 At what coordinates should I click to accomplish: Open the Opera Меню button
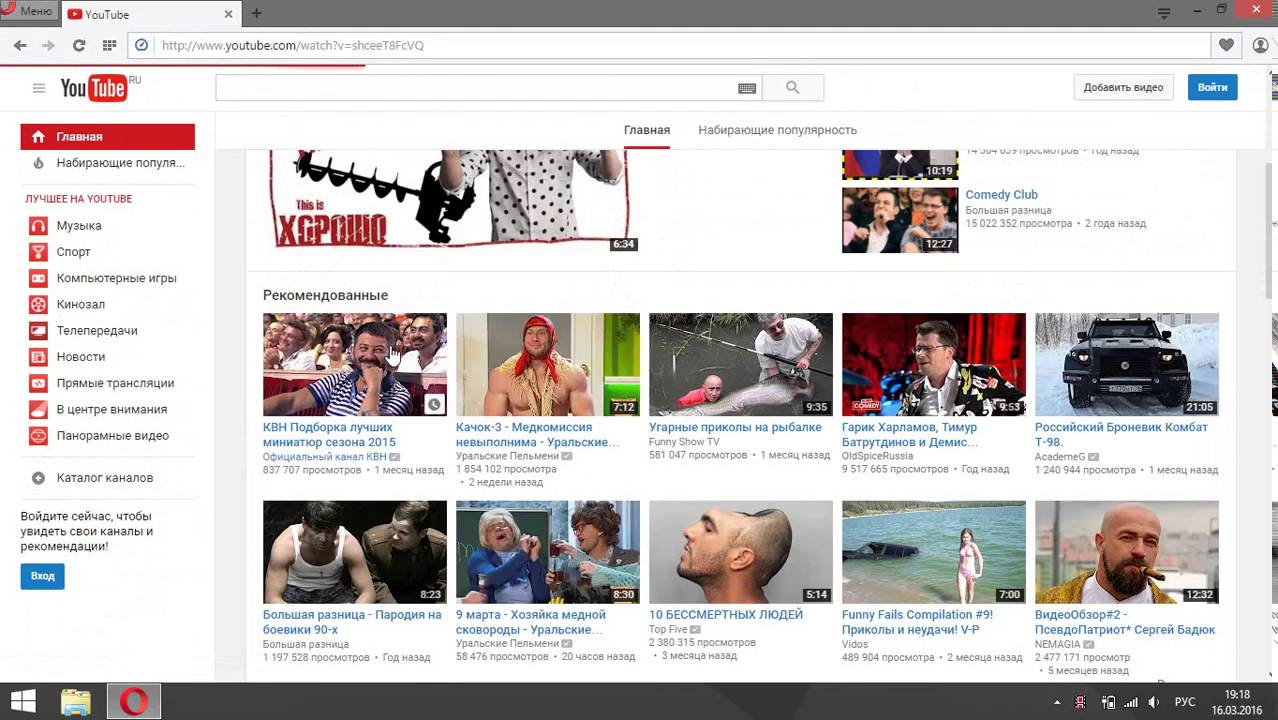pos(28,11)
